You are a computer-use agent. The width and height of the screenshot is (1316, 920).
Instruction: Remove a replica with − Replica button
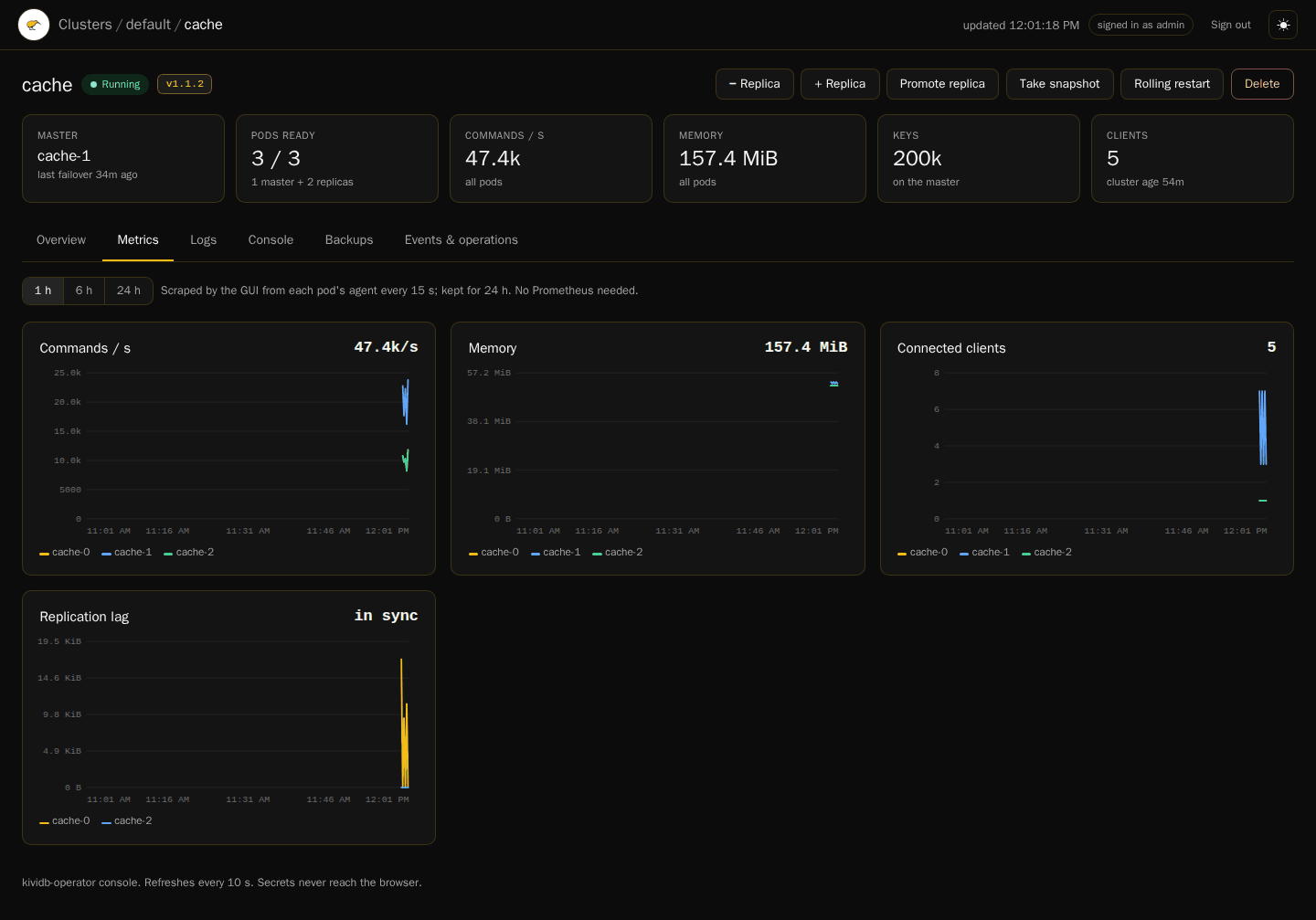coord(755,84)
